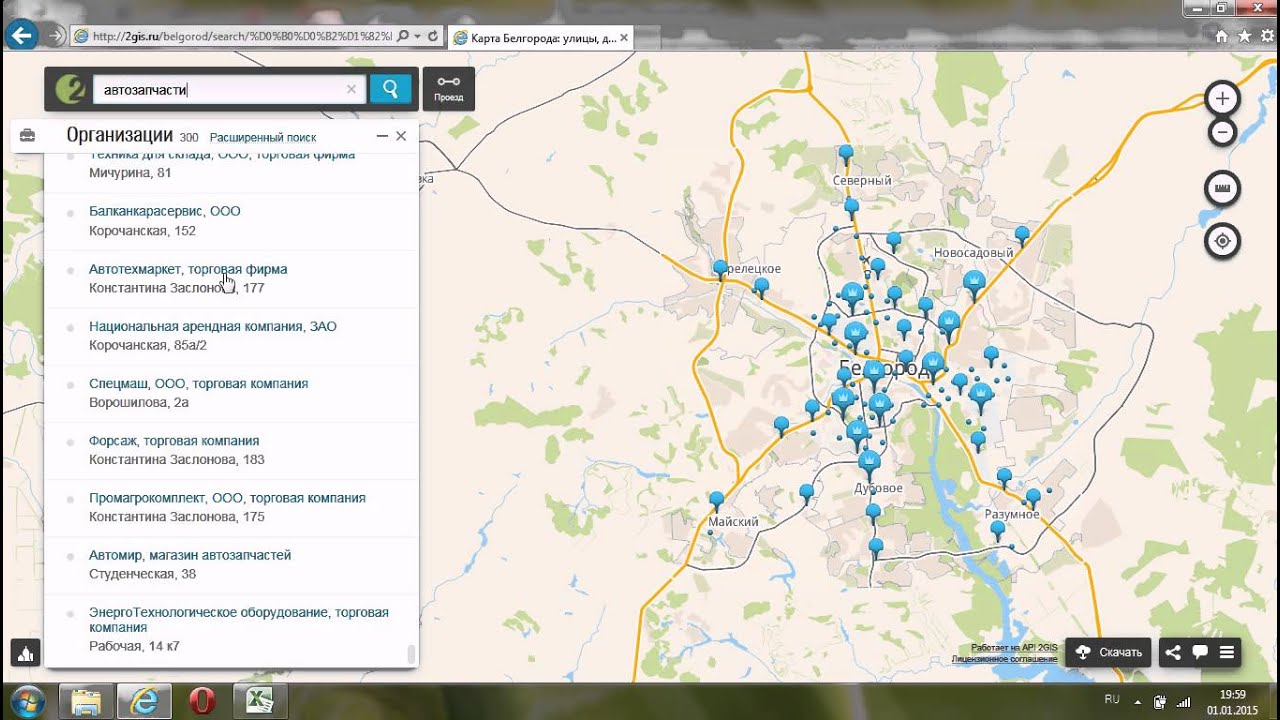Viewport: 1280px width, 720px height.
Task: Click address Ворошилова, 2а
Action: (x=139, y=403)
